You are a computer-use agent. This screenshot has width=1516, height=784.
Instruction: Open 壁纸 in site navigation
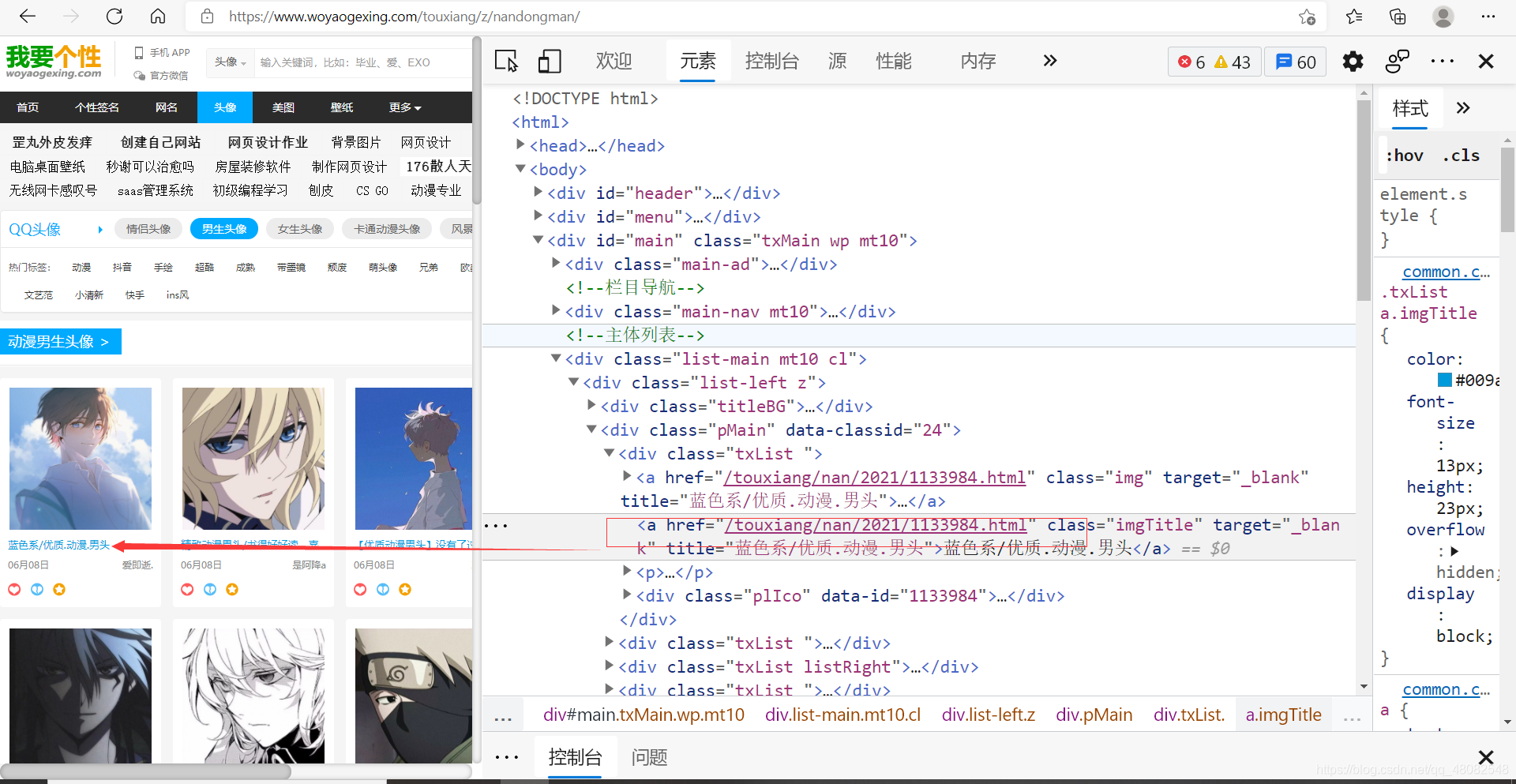tap(342, 107)
